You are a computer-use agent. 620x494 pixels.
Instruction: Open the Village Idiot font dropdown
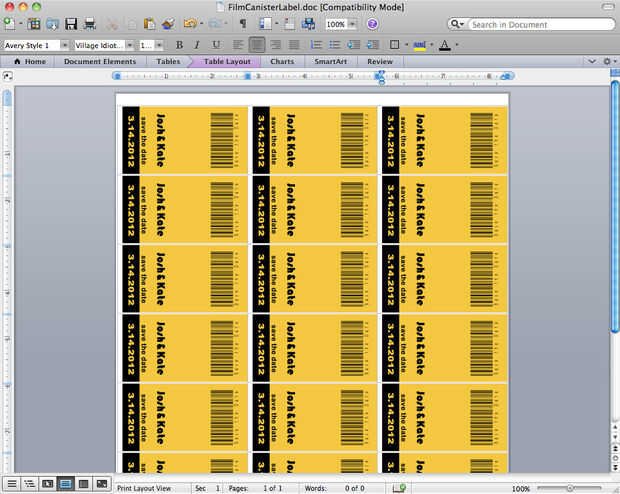(129, 45)
